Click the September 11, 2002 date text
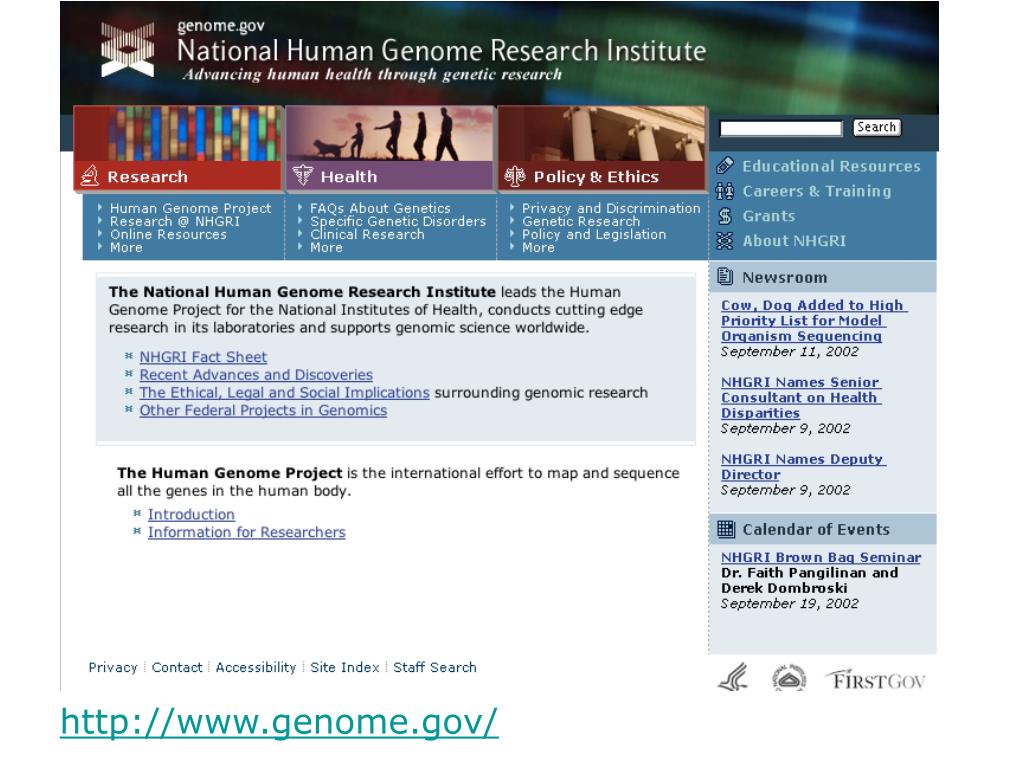The image size is (1024, 768). click(x=790, y=352)
